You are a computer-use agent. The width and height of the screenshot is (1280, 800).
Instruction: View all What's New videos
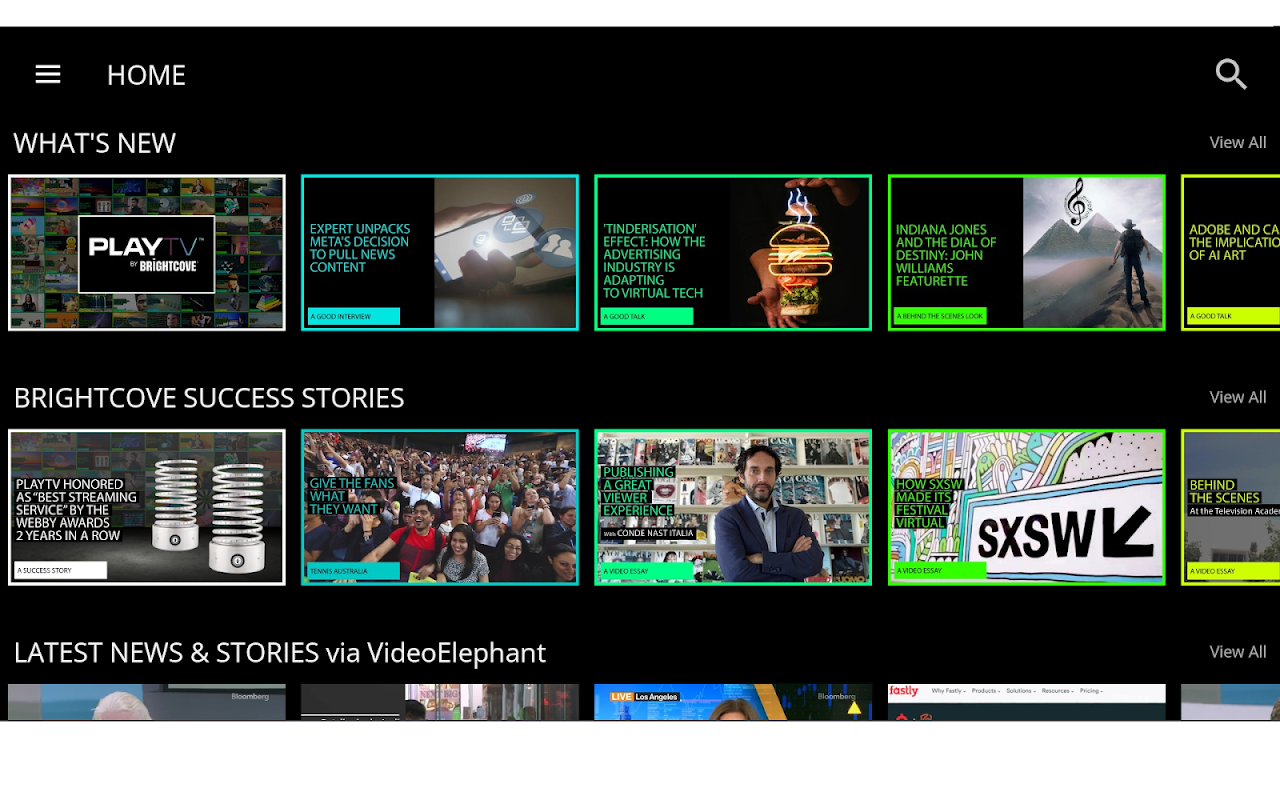[x=1238, y=142]
